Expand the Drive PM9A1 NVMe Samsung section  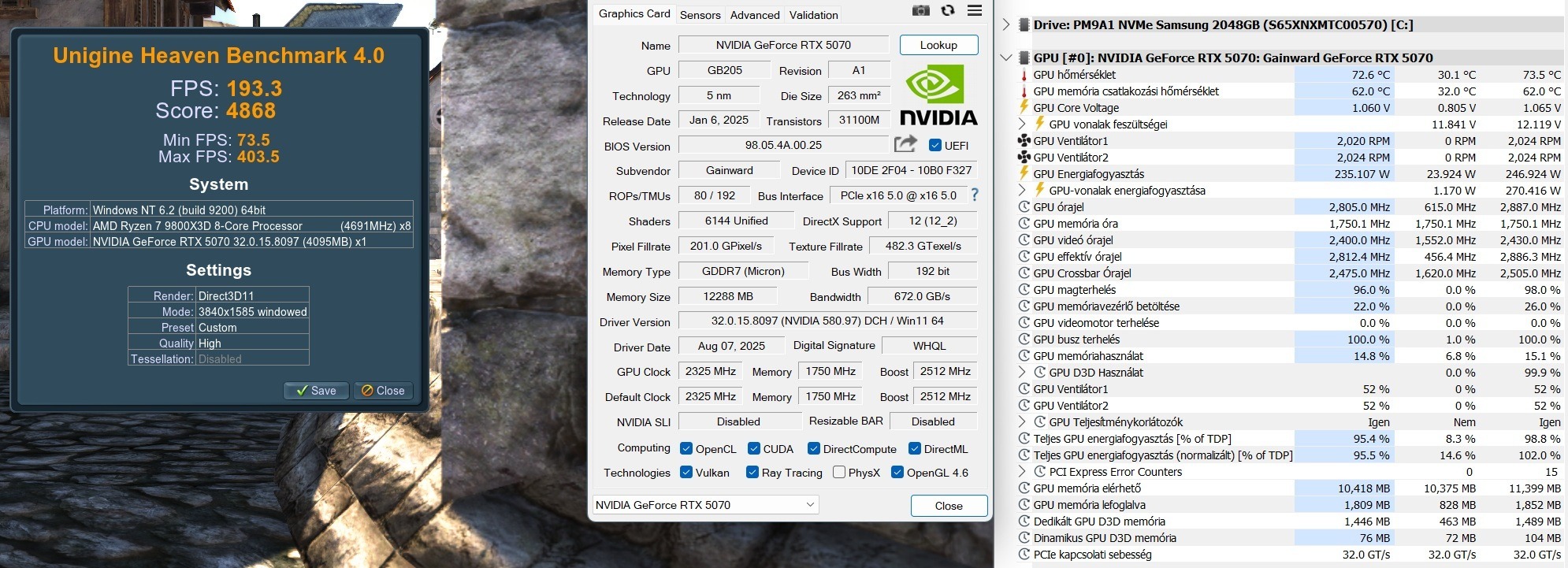click(x=1006, y=24)
